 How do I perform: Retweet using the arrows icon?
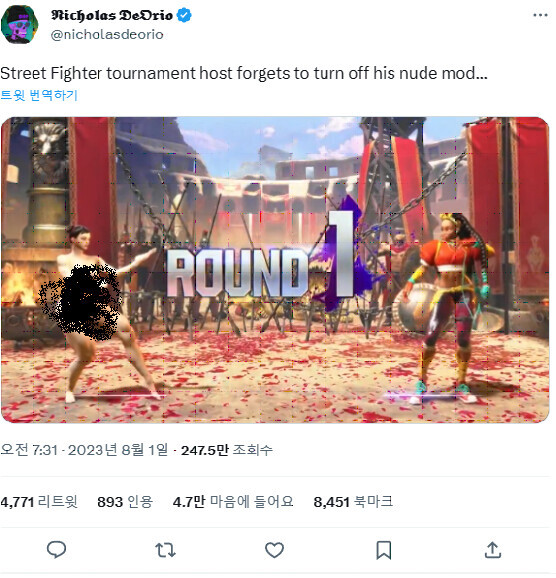[166, 550]
